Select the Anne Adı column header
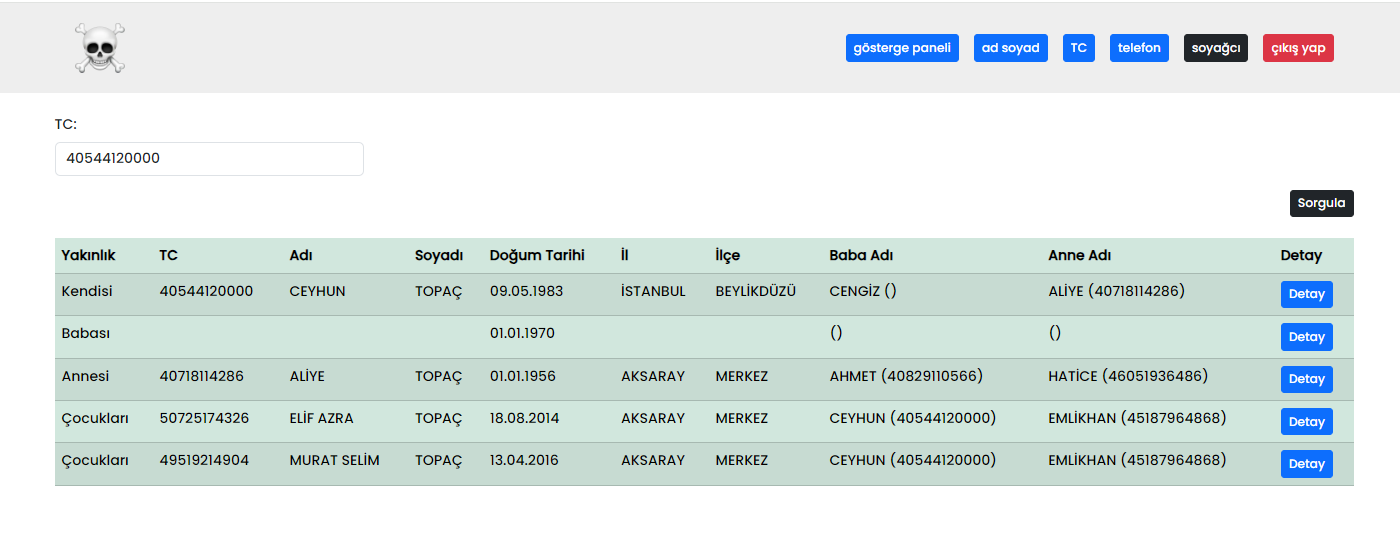 click(x=1080, y=255)
